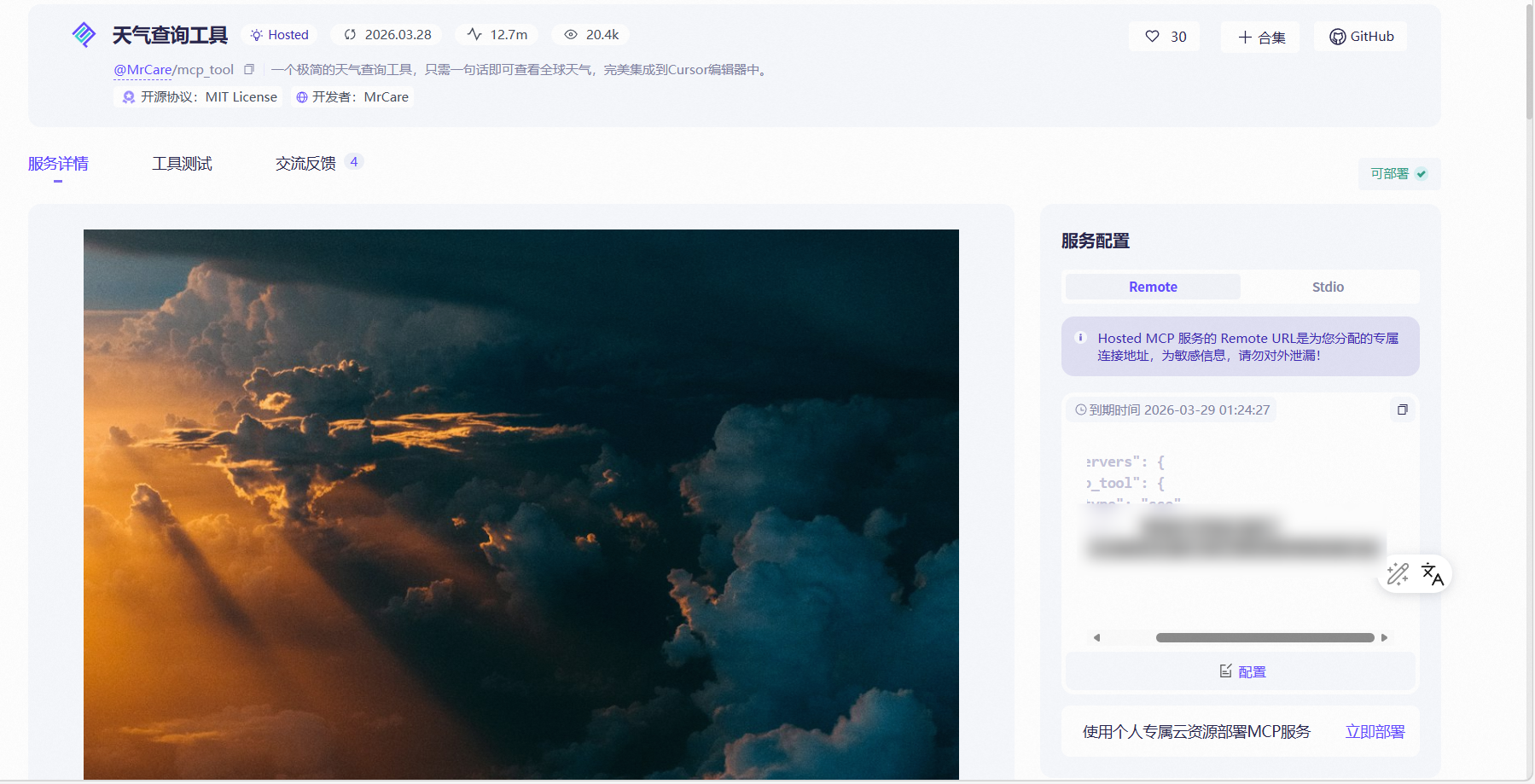Click the magic wand floating icon

click(1398, 574)
